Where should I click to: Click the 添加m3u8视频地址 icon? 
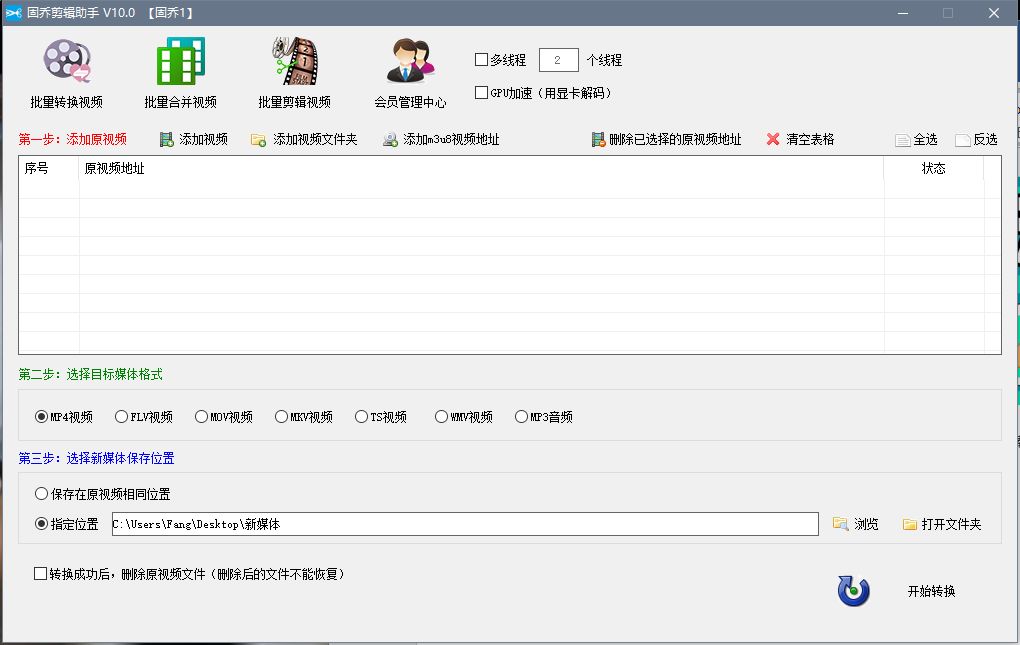[x=390, y=140]
